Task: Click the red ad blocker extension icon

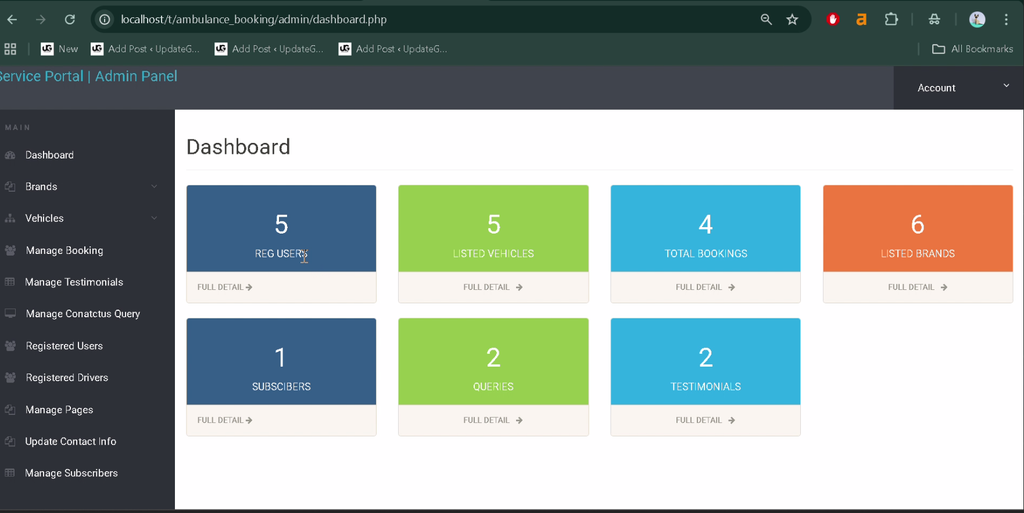Action: point(833,20)
